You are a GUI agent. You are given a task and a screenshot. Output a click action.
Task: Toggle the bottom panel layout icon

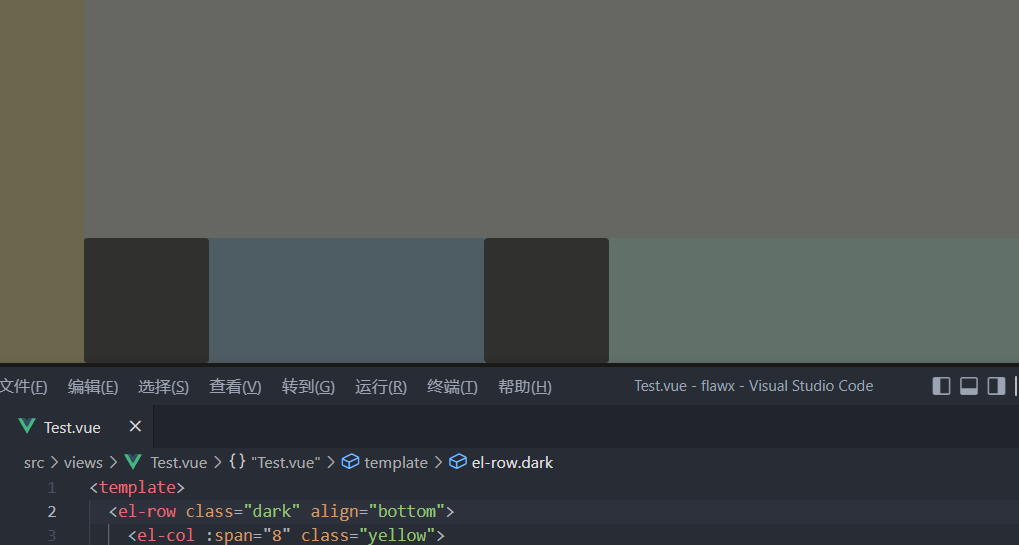click(x=969, y=386)
